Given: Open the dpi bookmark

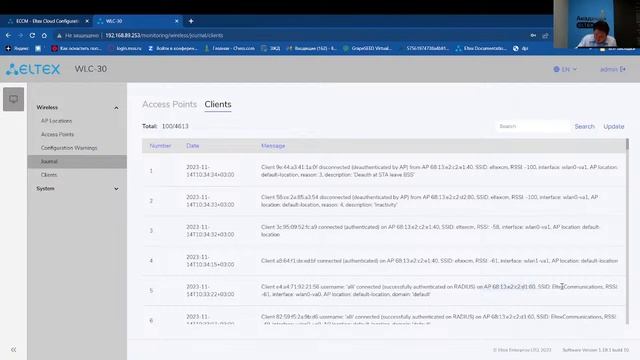Looking at the screenshot, I should (x=521, y=48).
